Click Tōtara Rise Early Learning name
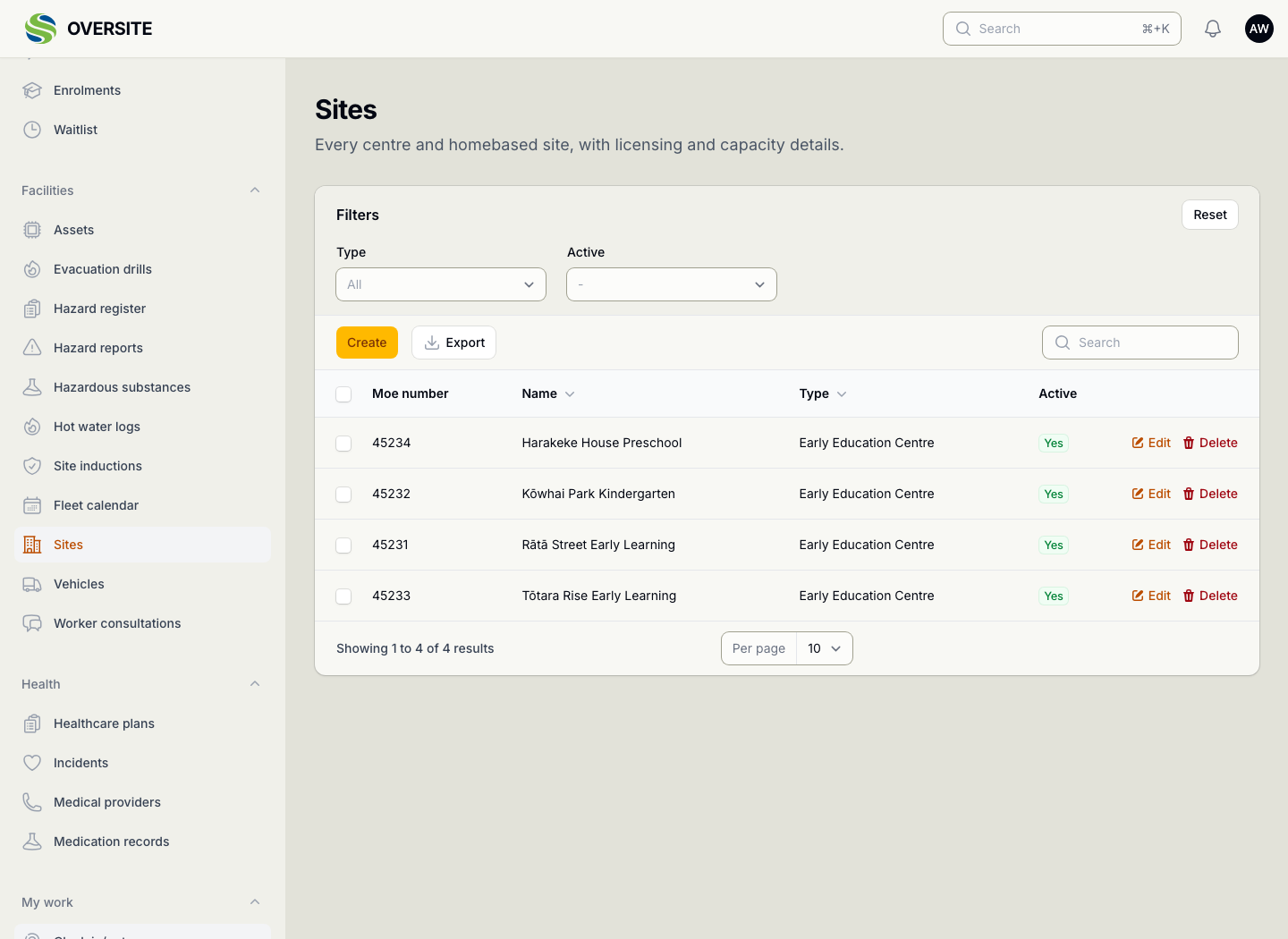1288x939 pixels. [x=599, y=596]
